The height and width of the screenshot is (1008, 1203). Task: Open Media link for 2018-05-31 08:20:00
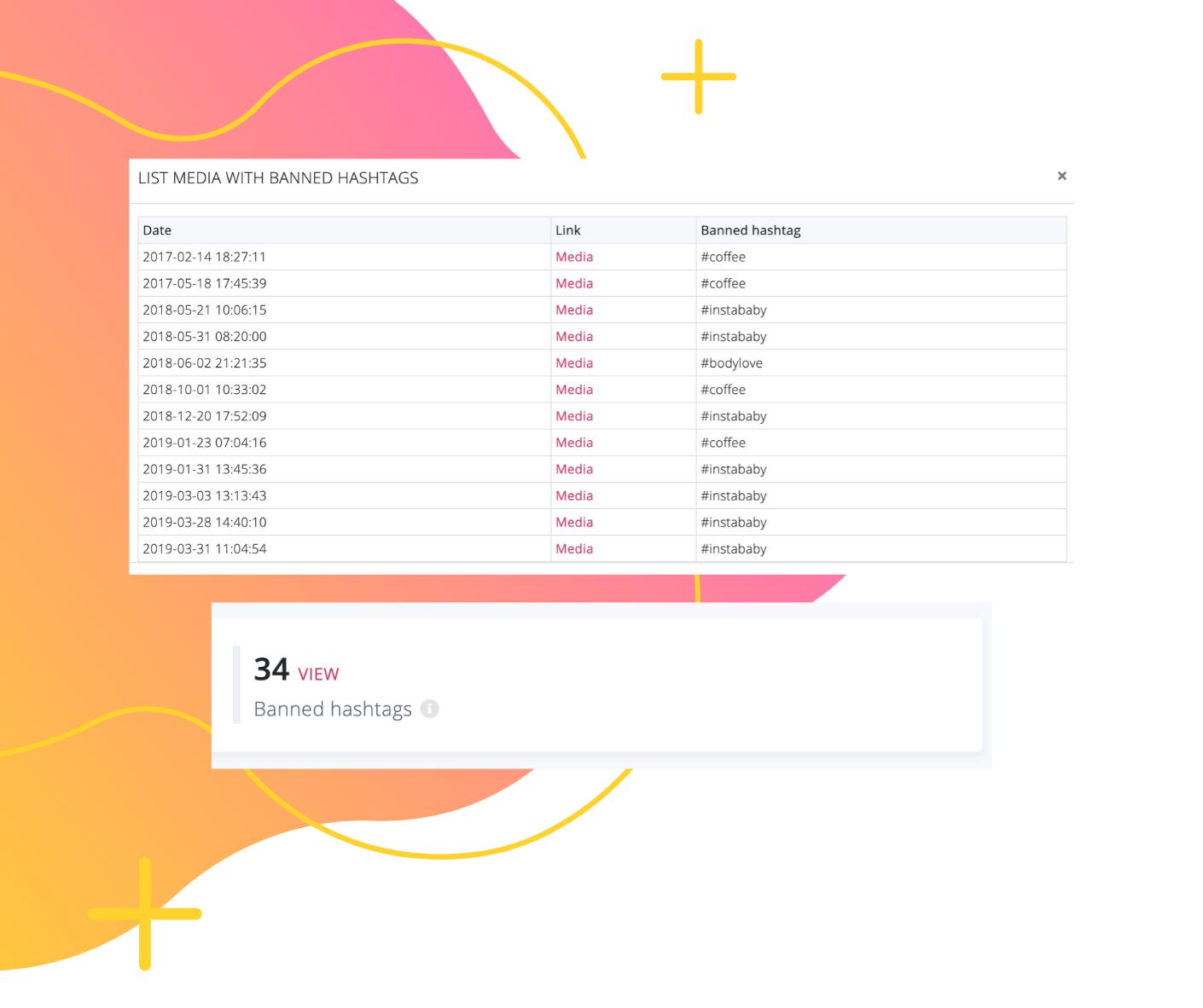pyautogui.click(x=573, y=336)
